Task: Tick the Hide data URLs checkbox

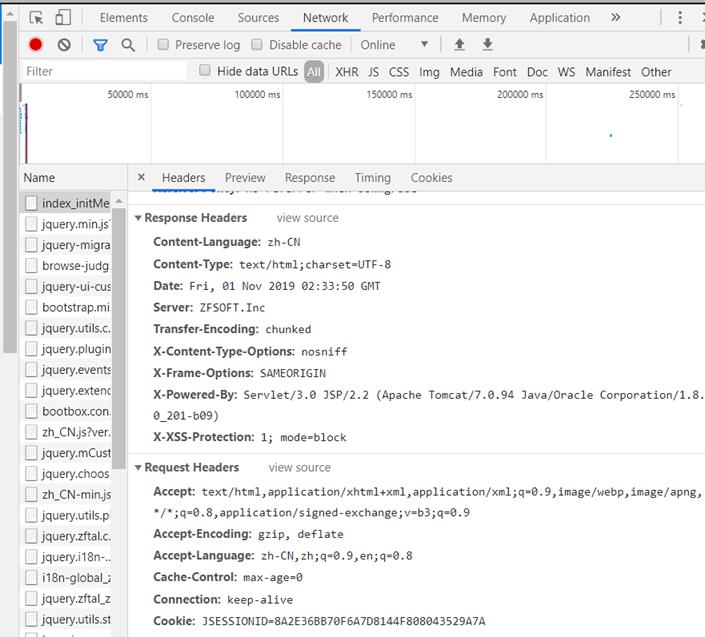Action: [205, 71]
